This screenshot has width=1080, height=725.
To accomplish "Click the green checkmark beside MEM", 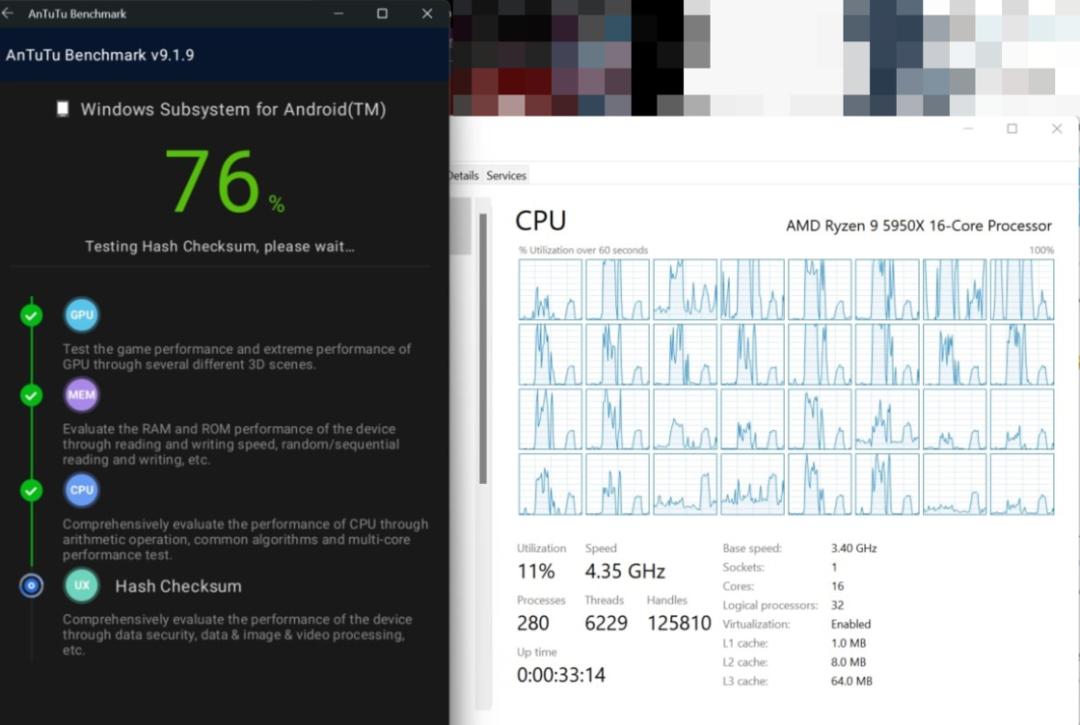I will tap(31, 395).
